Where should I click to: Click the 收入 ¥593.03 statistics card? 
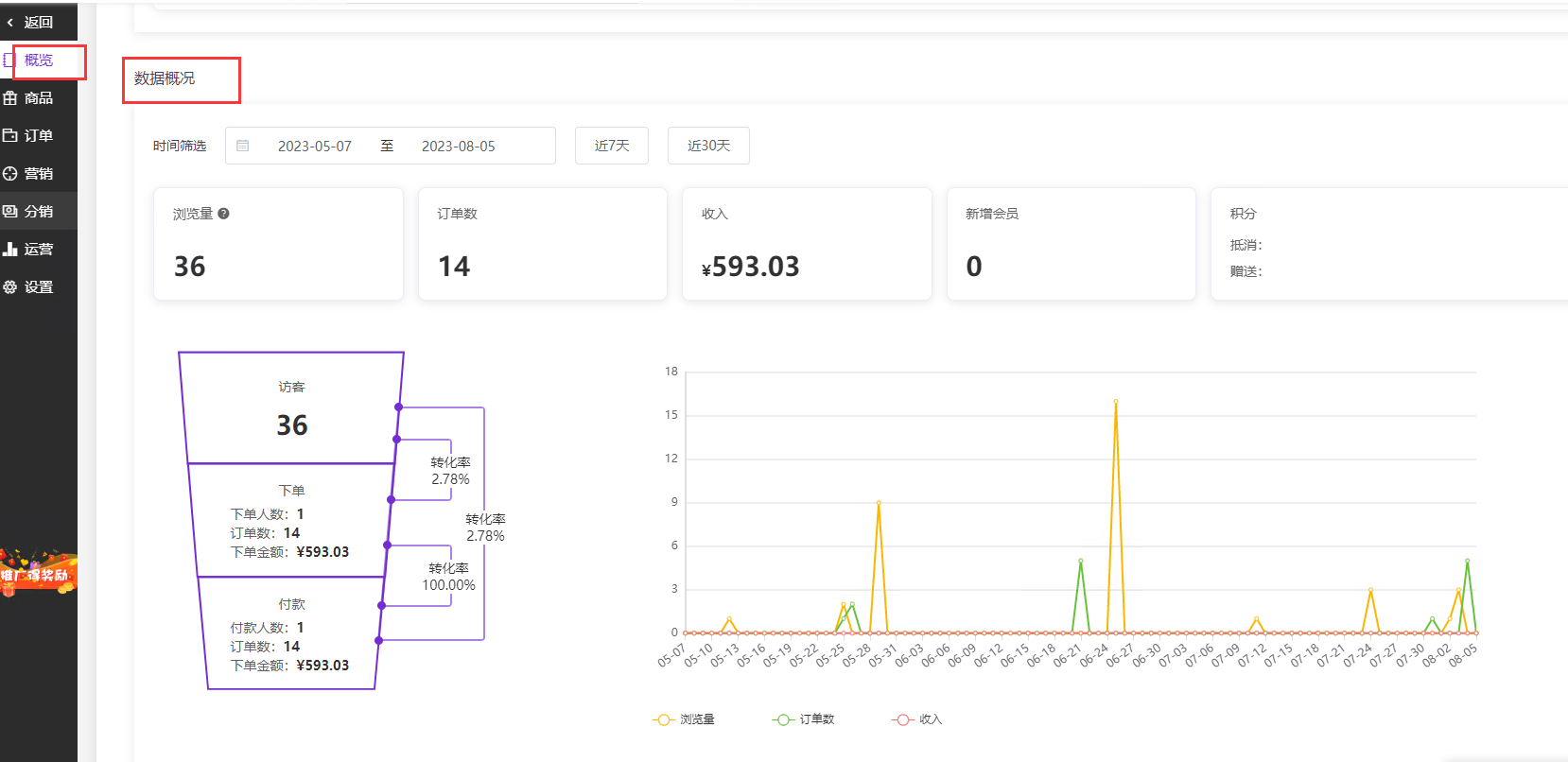806,244
